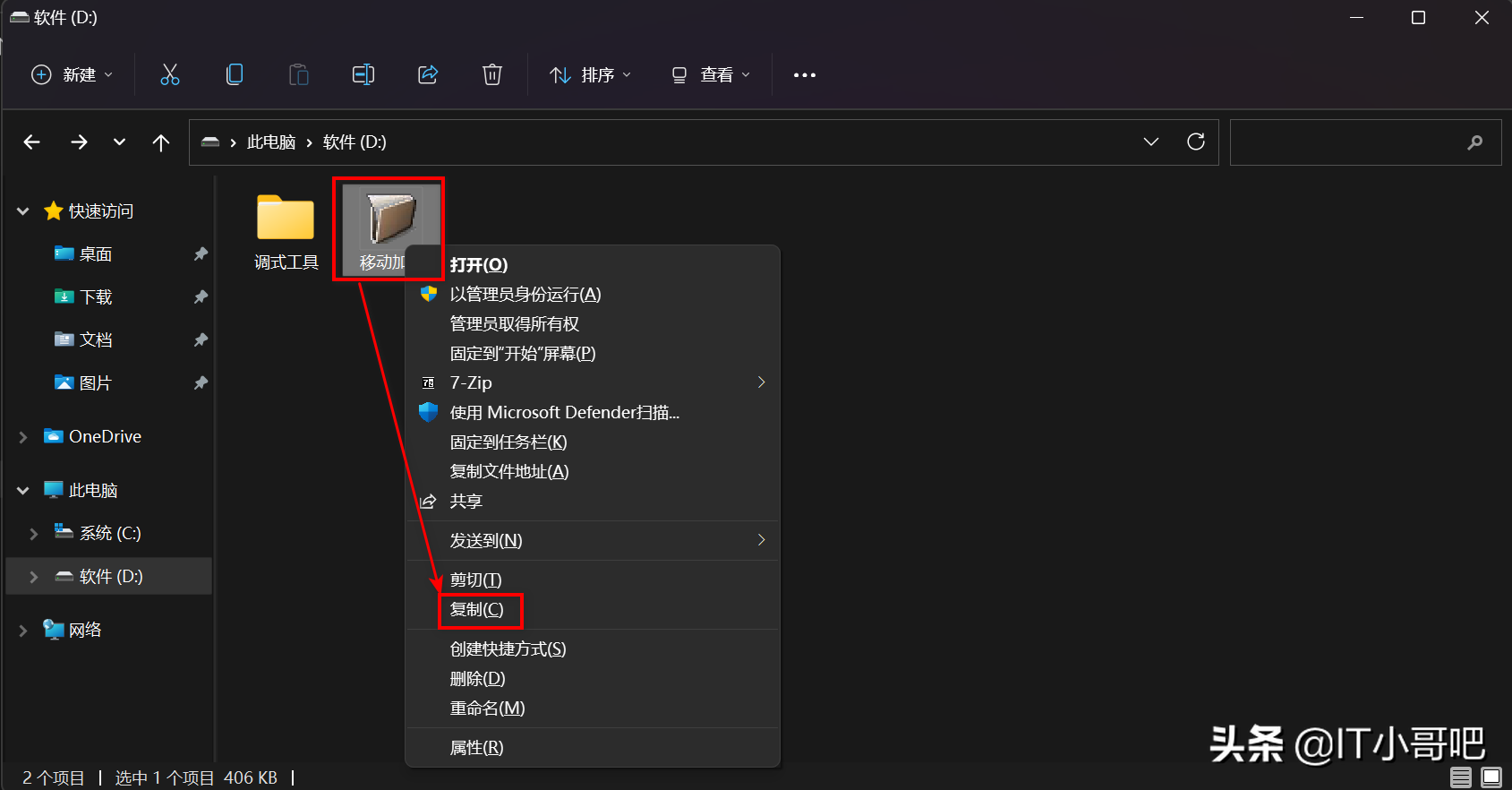
Task: Choose 管理员取得所有权 in context menu
Action: pyautogui.click(x=593, y=323)
